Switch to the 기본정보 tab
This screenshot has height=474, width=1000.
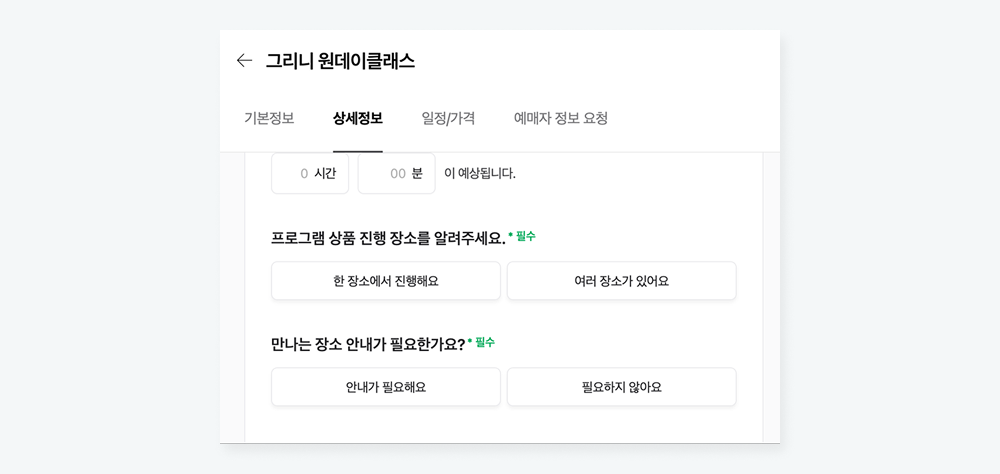click(269, 119)
